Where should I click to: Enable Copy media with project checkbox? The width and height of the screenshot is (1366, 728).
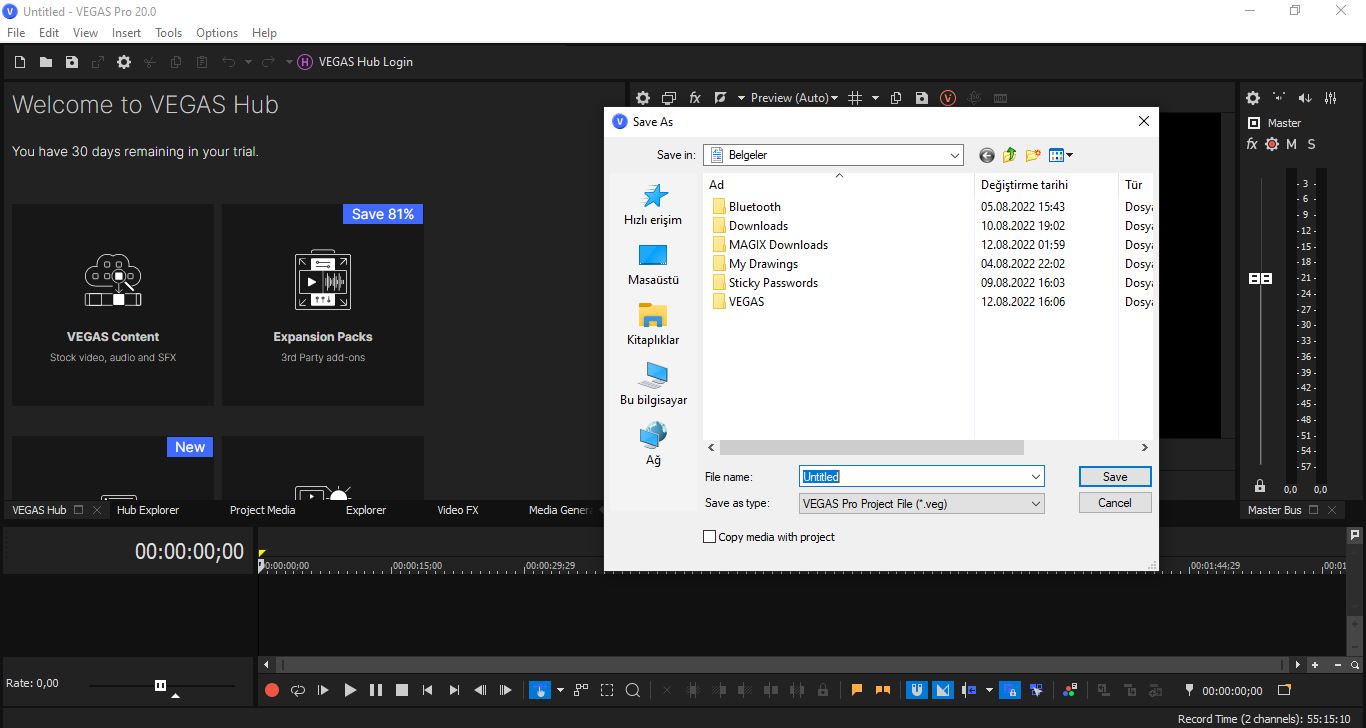710,537
